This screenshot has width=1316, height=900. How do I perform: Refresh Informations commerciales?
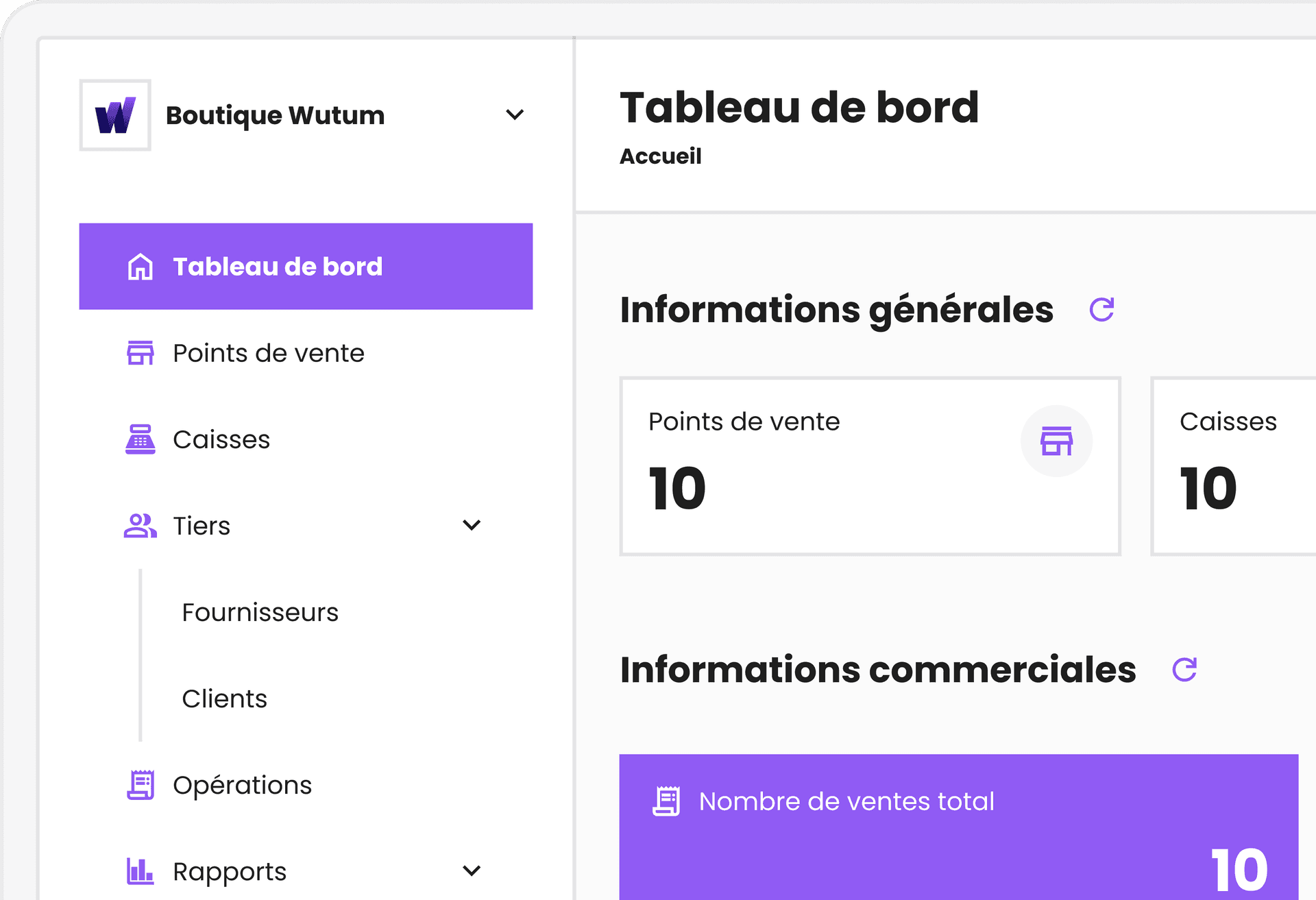(1184, 670)
